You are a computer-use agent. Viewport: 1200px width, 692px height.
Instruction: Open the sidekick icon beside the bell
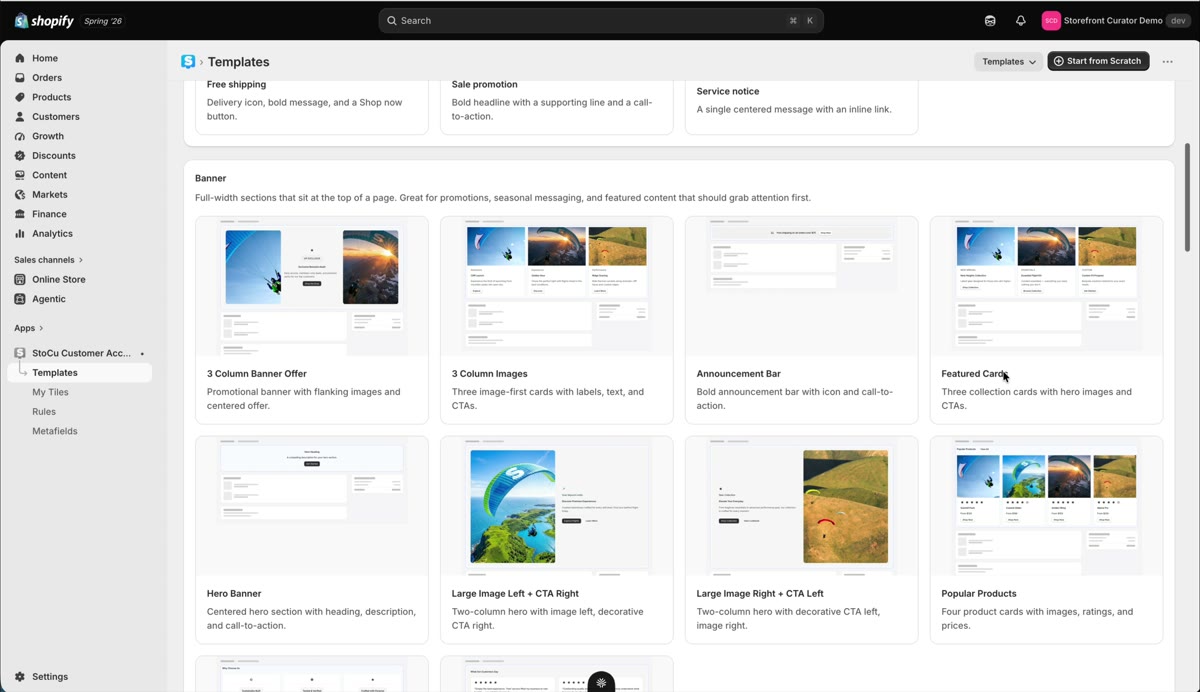point(990,20)
